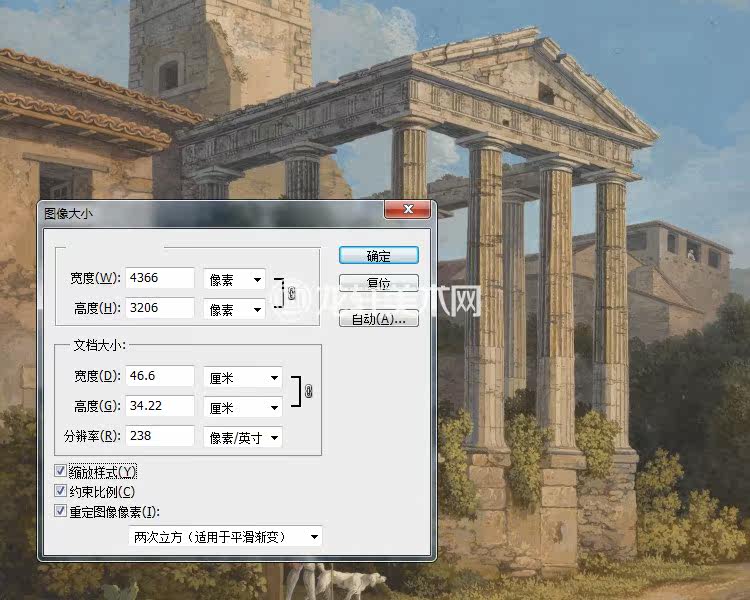This screenshot has height=600, width=750.
Task: Click the 复位 reset button
Action: point(378,283)
